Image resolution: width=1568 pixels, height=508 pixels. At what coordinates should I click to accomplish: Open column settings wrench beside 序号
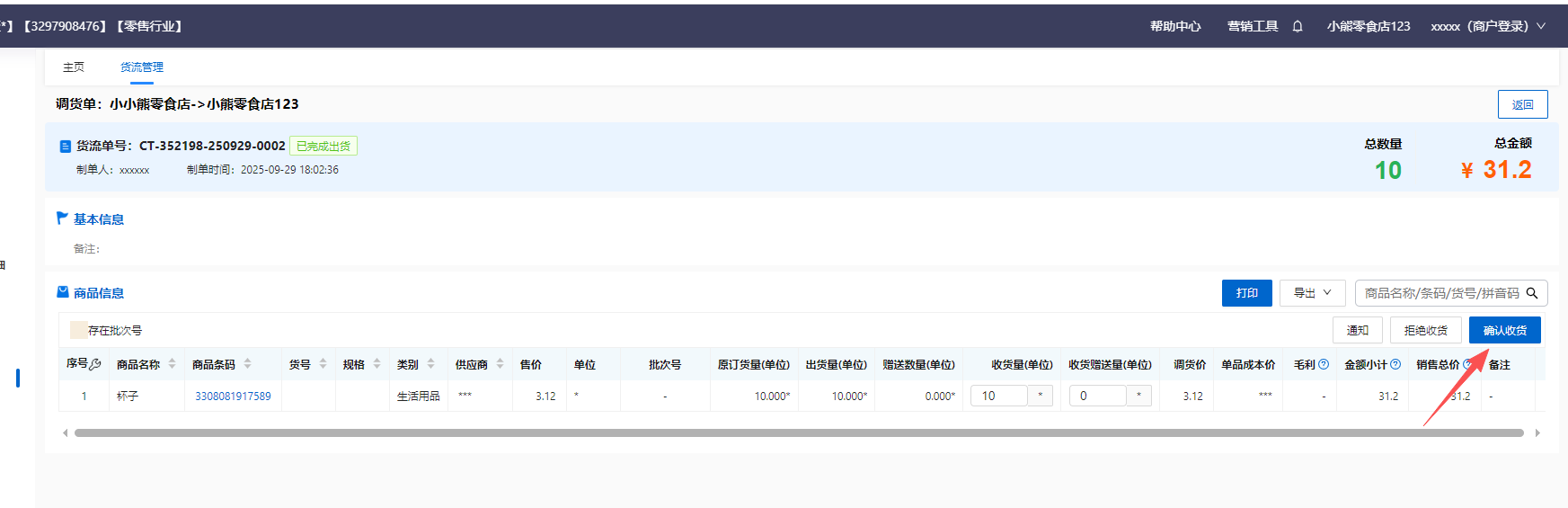tap(95, 364)
